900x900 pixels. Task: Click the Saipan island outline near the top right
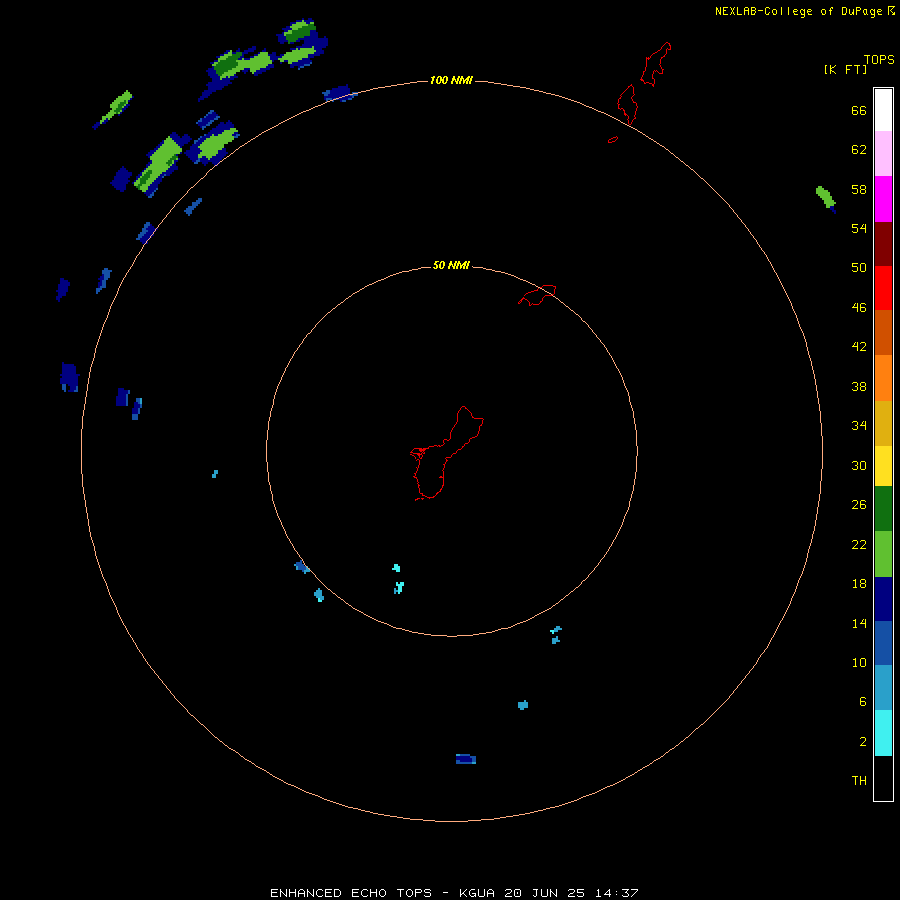[655, 64]
